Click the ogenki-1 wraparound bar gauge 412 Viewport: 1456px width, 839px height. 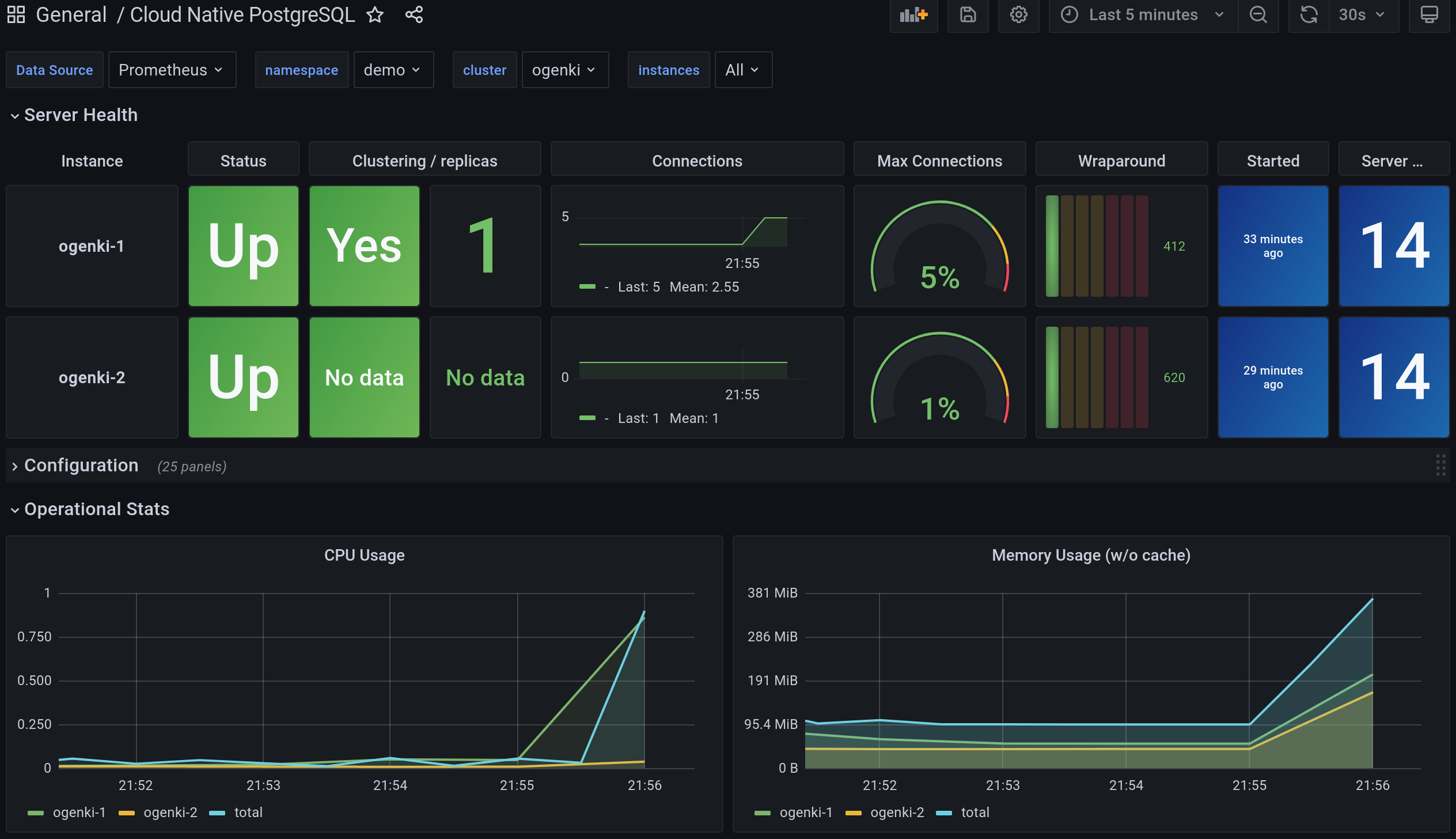(x=1121, y=246)
